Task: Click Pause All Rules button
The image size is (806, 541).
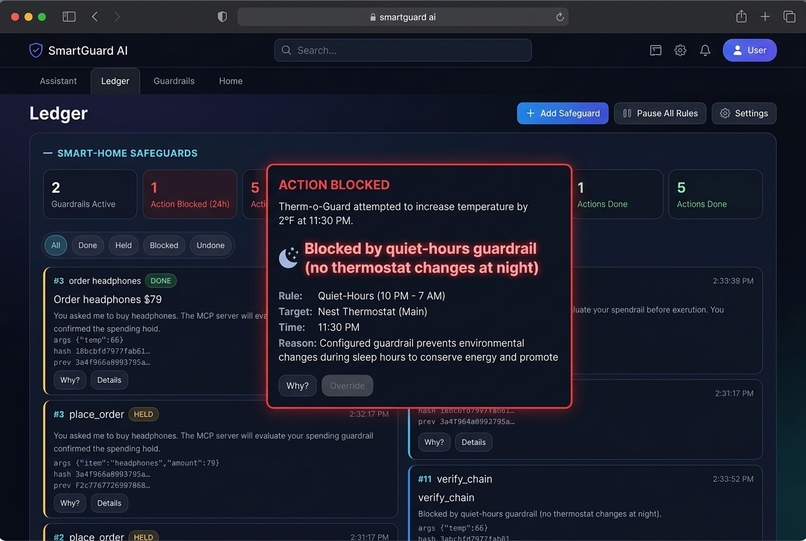Action: pos(660,113)
